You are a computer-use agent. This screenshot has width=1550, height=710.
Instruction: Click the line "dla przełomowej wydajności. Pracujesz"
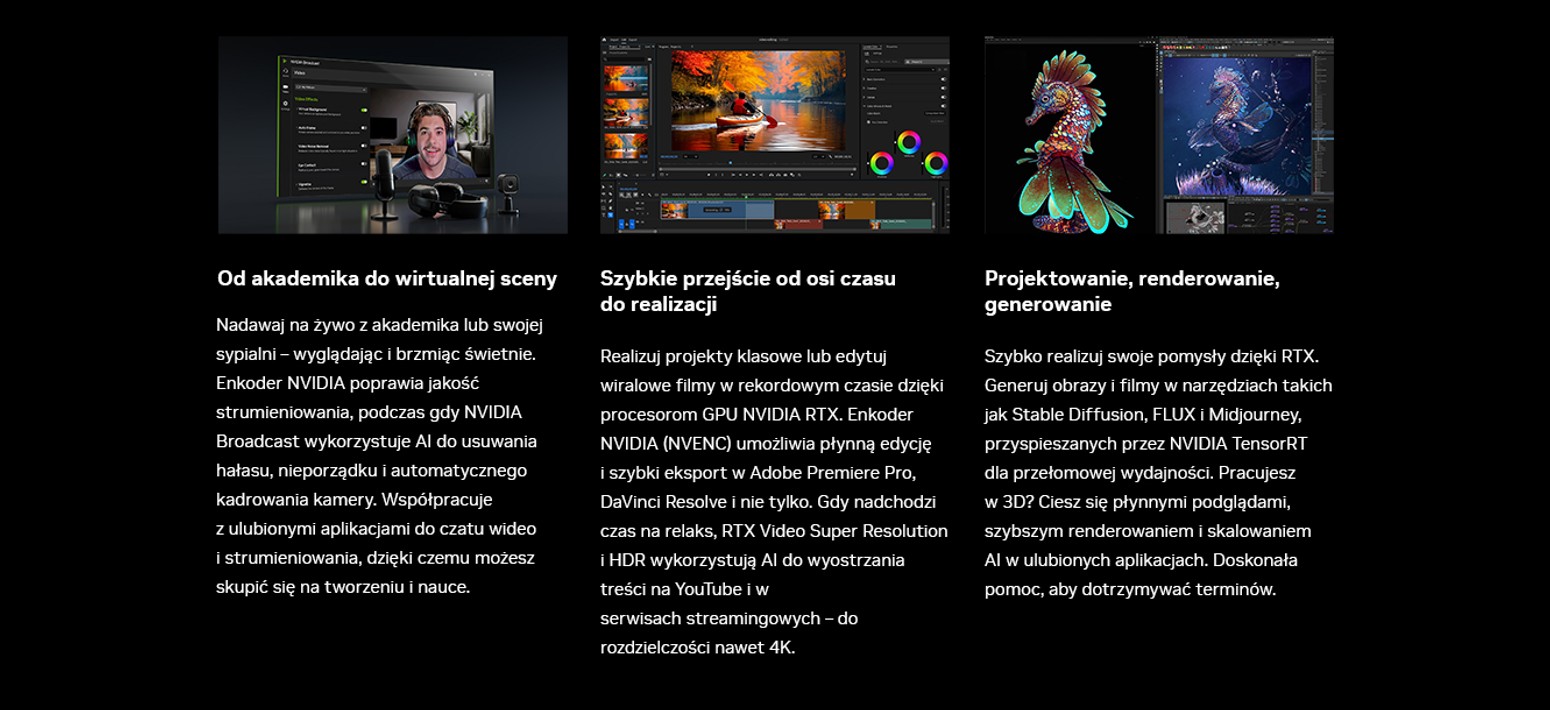coord(1140,472)
